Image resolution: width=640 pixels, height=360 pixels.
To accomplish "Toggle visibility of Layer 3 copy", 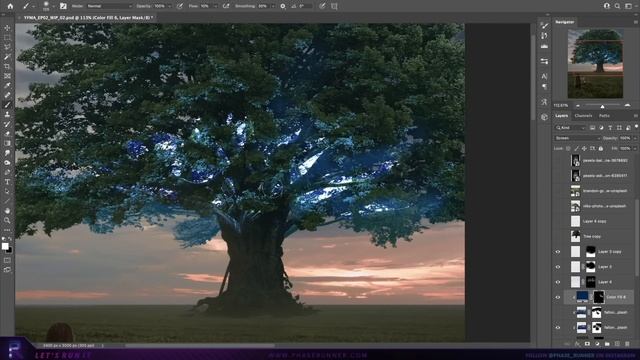I will click(558, 252).
